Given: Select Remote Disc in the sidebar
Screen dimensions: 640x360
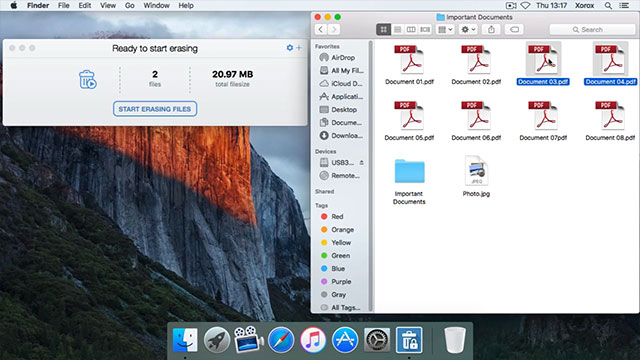Looking at the screenshot, I should pyautogui.click(x=341, y=176).
